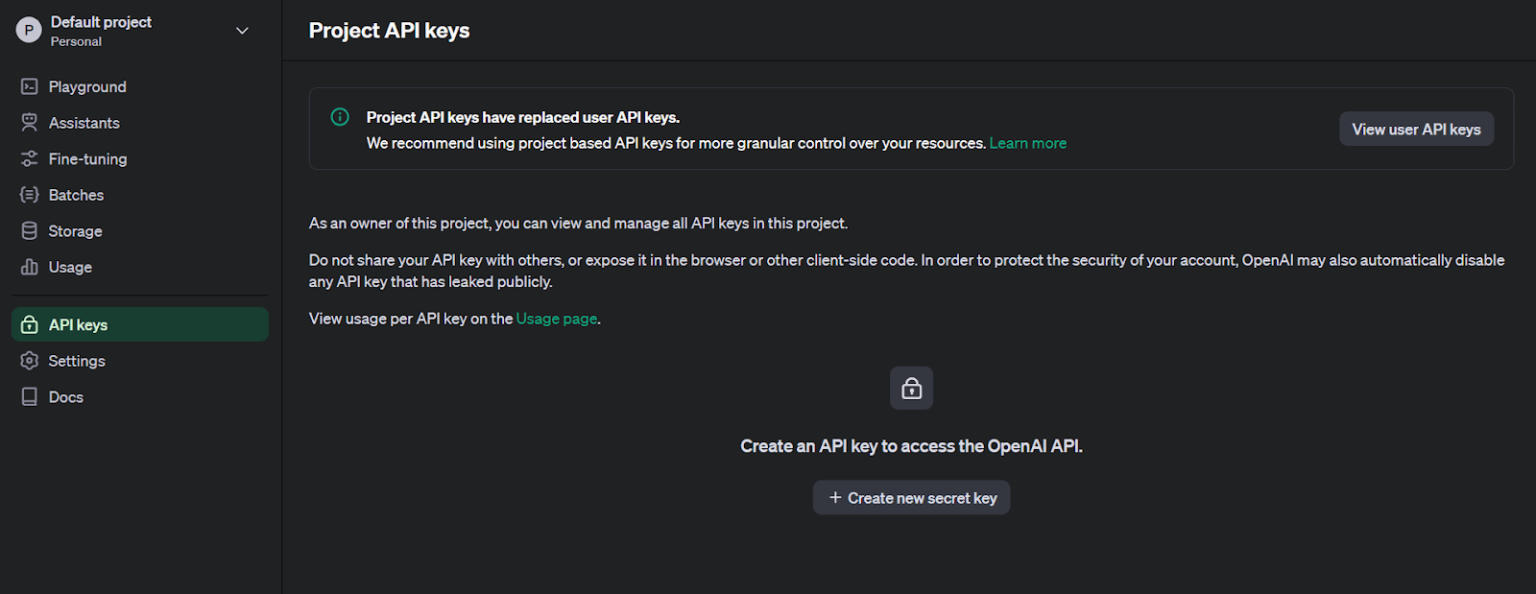Click the Usage chart icon
Image resolution: width=1536 pixels, height=594 pixels.
point(30,267)
